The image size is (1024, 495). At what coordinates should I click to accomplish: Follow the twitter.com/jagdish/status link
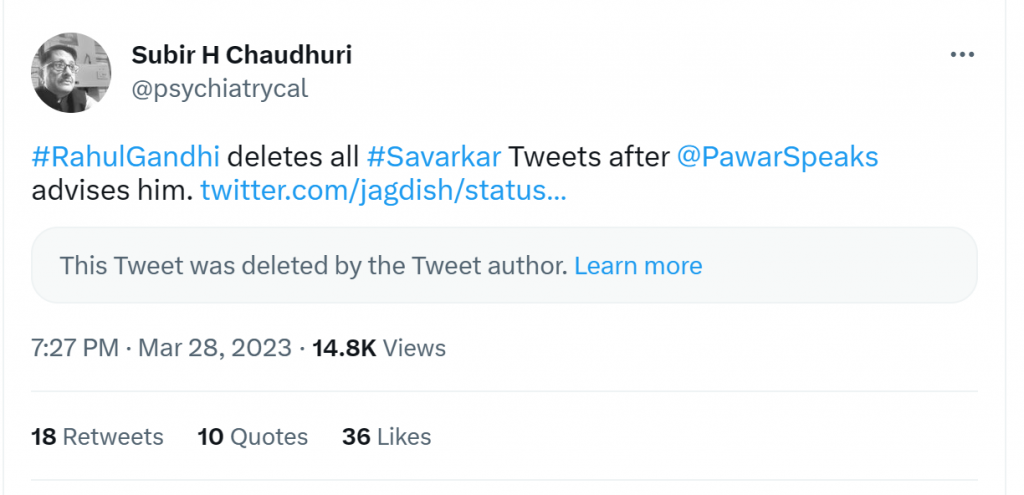[x=383, y=191]
